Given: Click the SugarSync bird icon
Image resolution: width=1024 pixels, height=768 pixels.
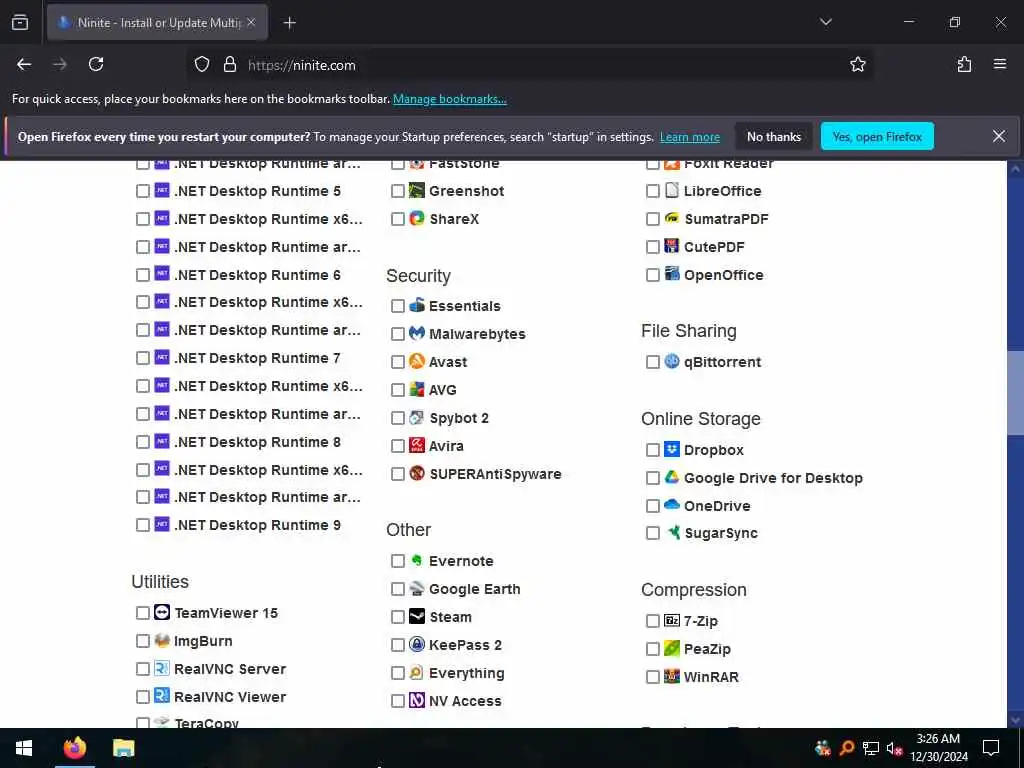Looking at the screenshot, I should [672, 533].
